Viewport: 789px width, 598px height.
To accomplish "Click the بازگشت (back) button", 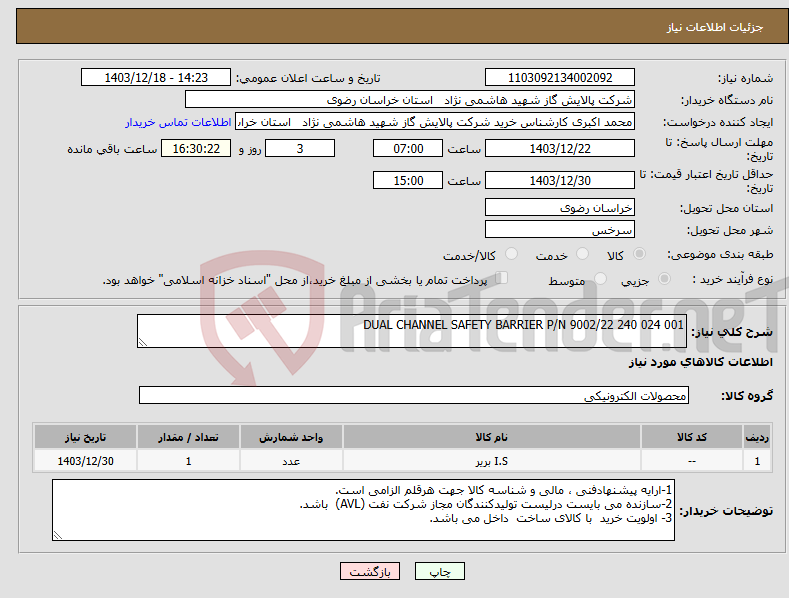I will (370, 571).
